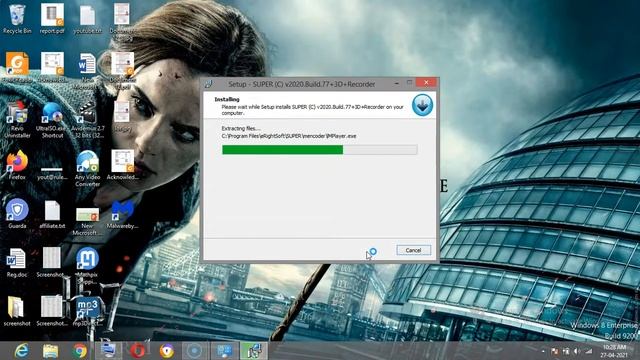Click the setup window title bar icon
The width and height of the screenshot is (640, 360).
point(209,84)
